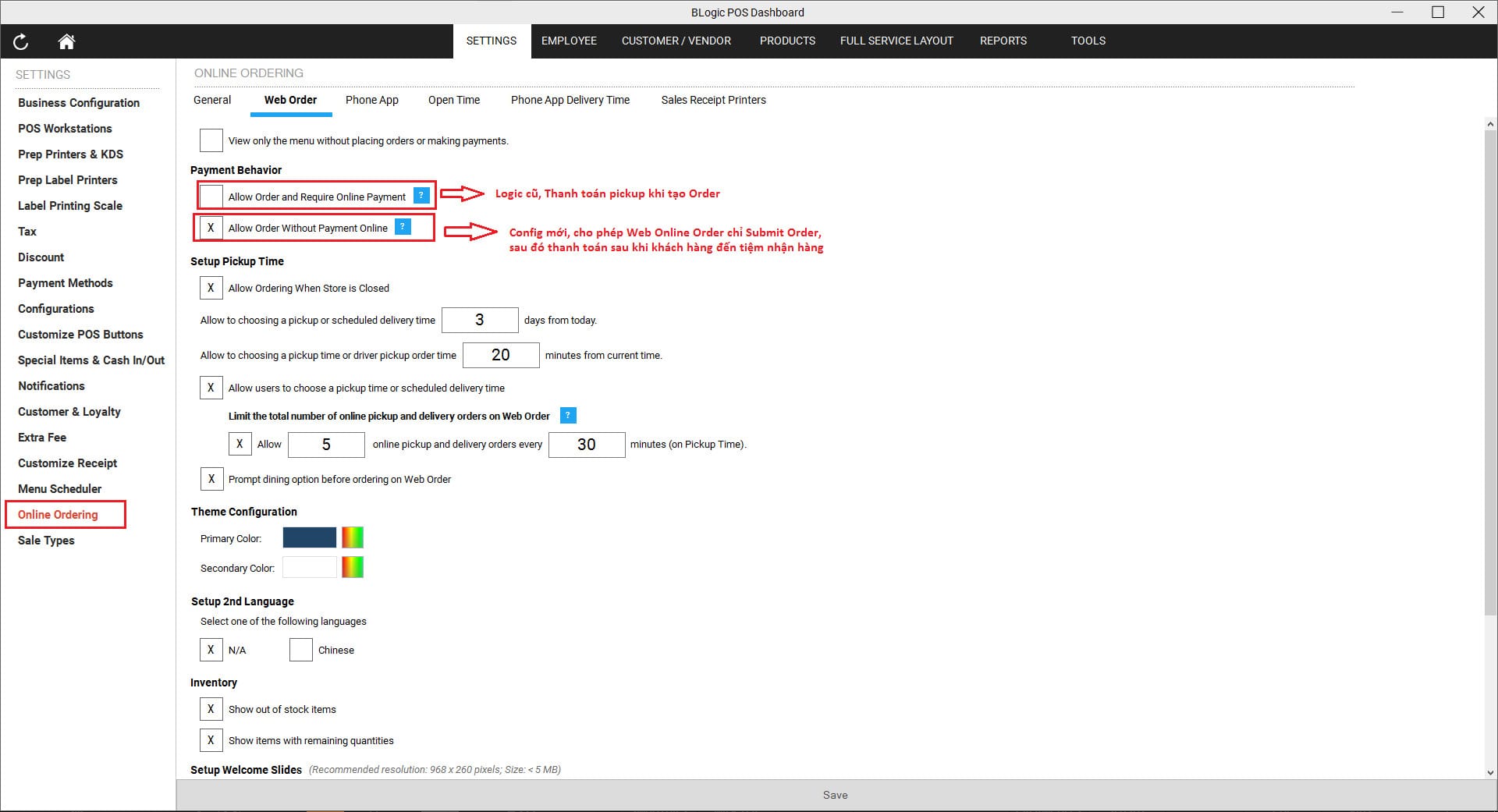Disable Allow Ordering When Store is Closed
Screen dimensions: 1498x812
click(x=211, y=288)
